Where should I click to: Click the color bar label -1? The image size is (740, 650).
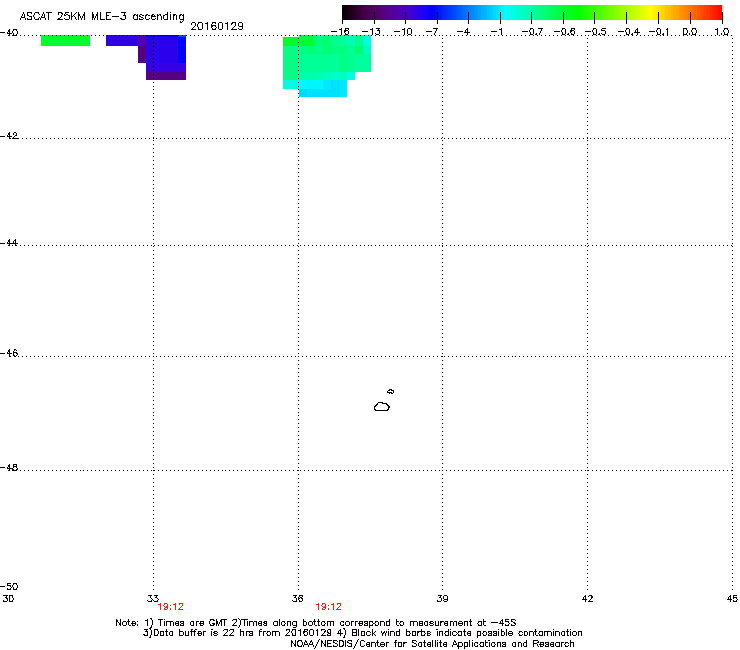tap(497, 32)
